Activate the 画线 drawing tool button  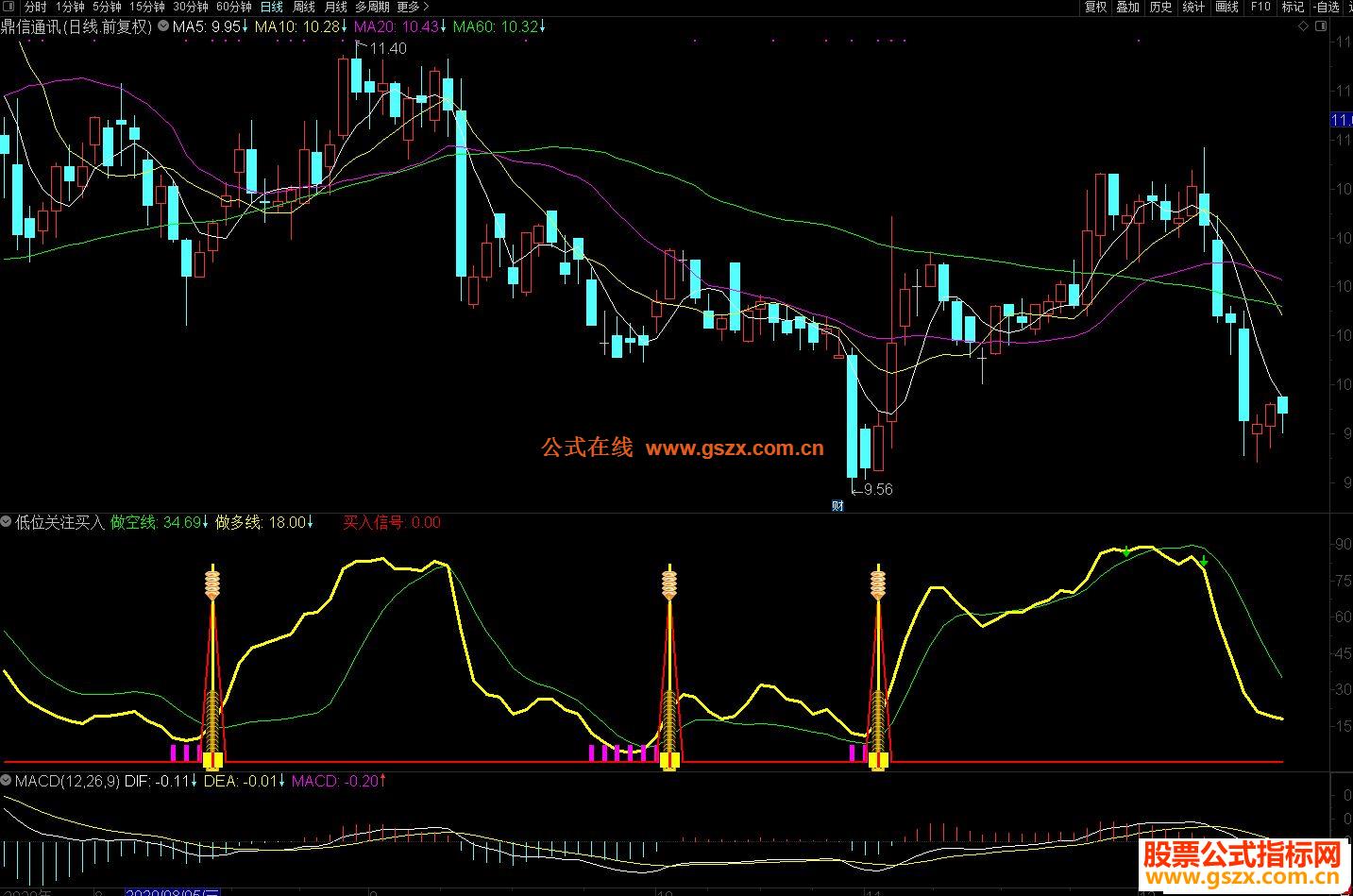pos(1227,7)
